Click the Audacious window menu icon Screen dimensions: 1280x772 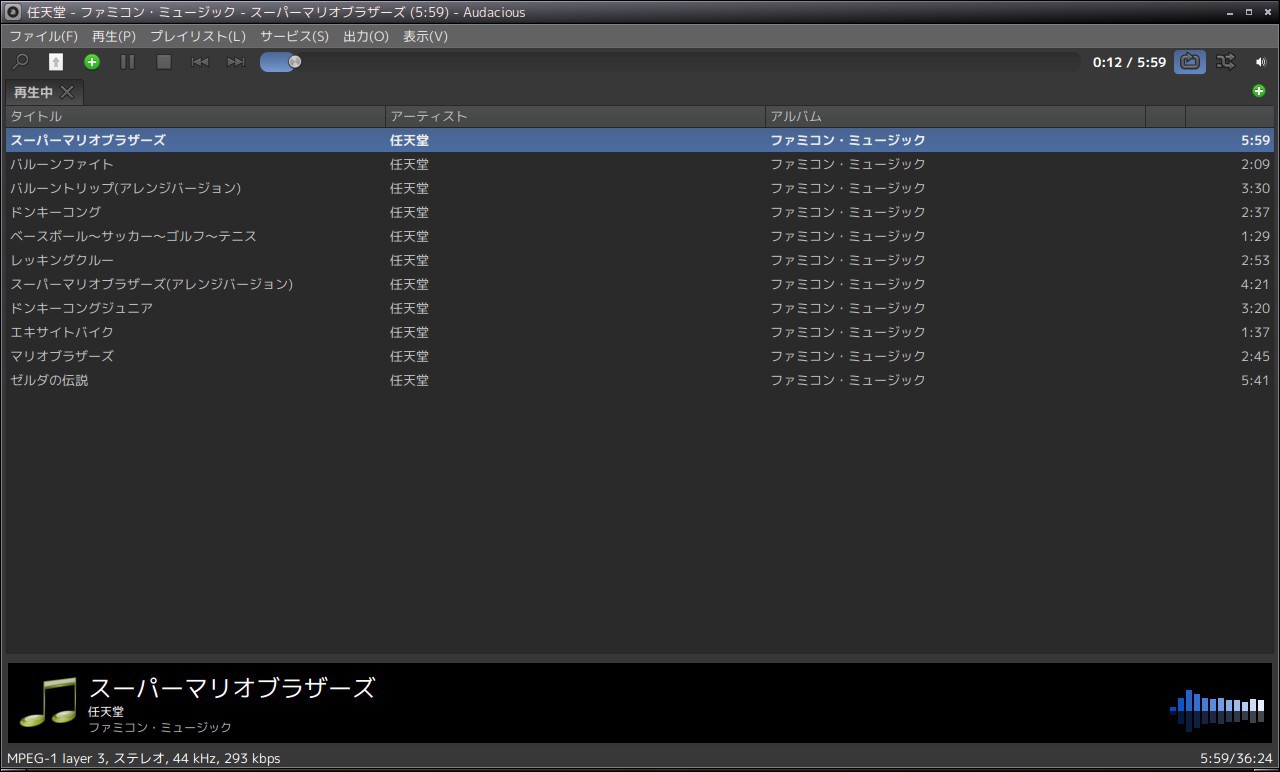(13, 12)
